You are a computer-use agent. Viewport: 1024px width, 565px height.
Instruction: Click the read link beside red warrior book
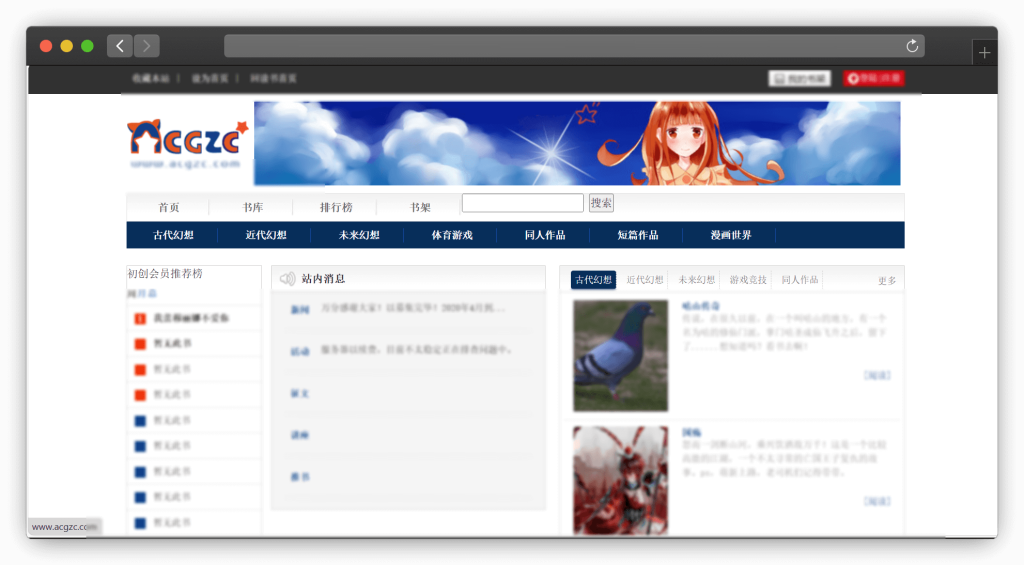coord(877,501)
